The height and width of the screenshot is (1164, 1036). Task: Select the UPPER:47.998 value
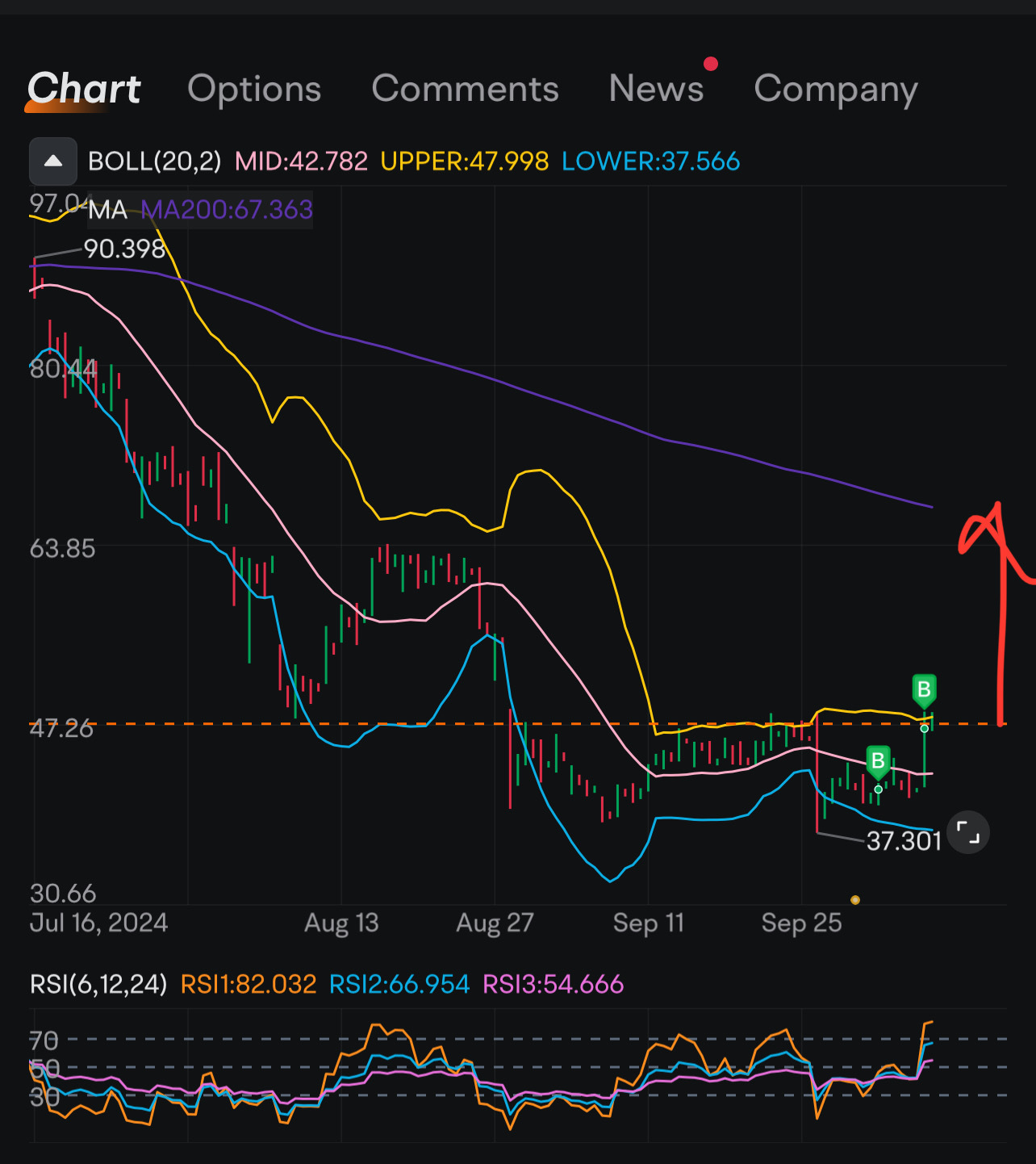point(464,161)
